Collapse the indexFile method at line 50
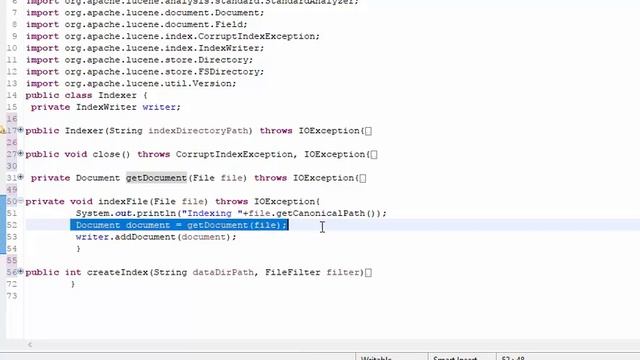Screen dimensions: 640x360 click(x=20, y=201)
